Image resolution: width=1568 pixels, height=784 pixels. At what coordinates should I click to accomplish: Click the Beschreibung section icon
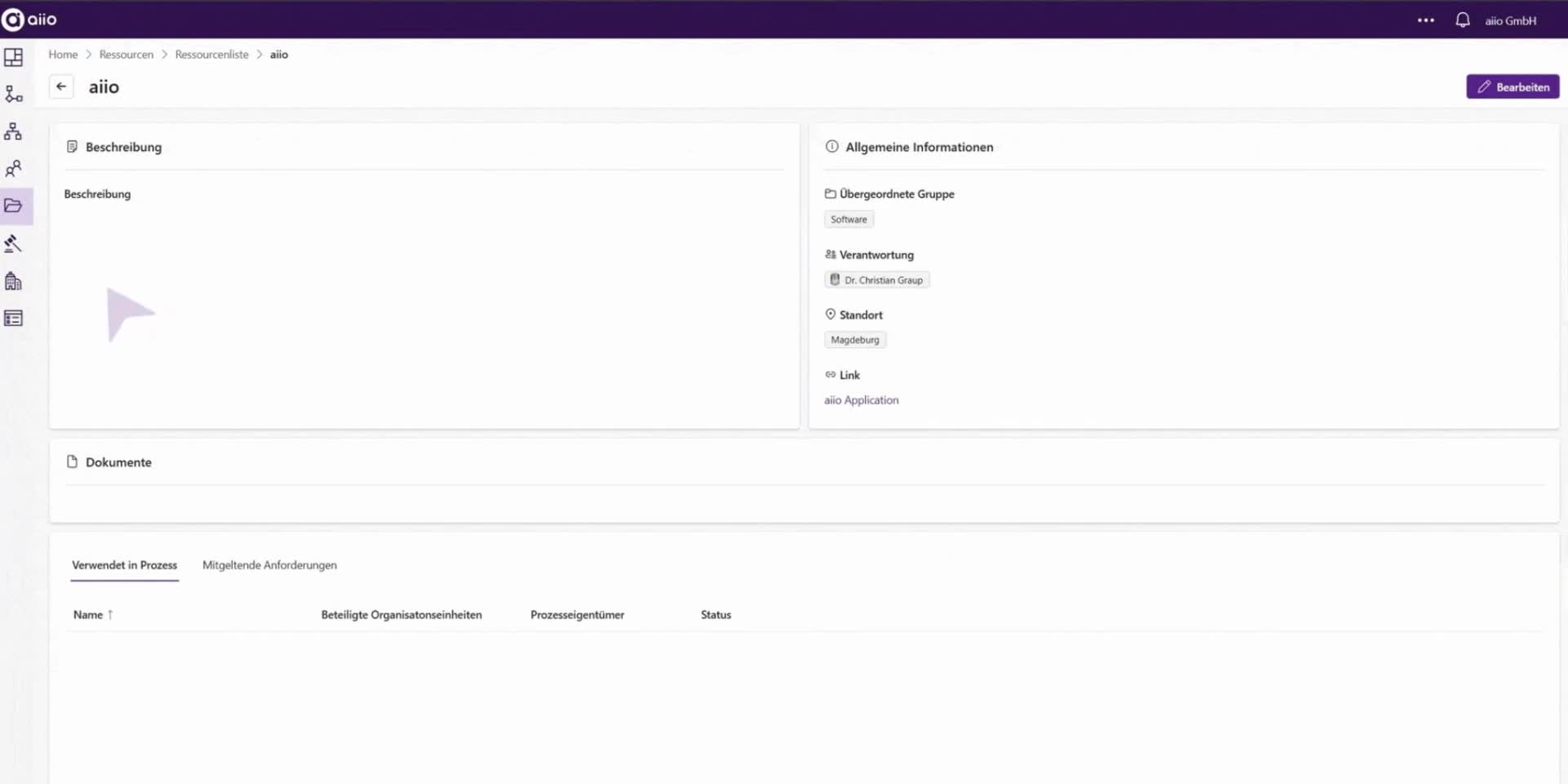[72, 147]
